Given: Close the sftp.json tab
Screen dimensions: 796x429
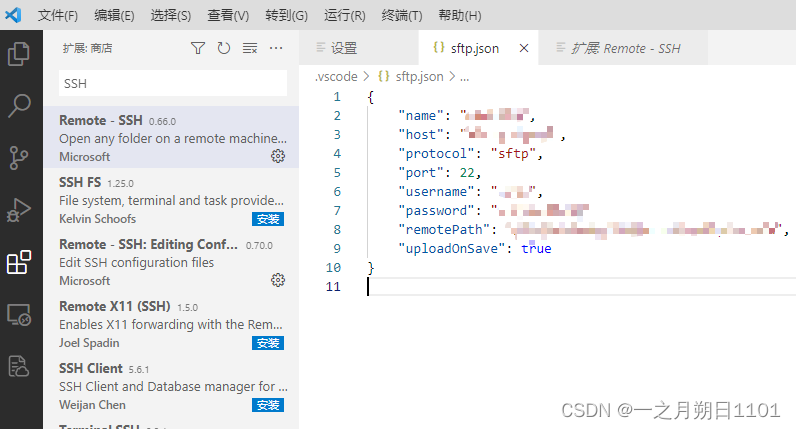Looking at the screenshot, I should (x=524, y=48).
